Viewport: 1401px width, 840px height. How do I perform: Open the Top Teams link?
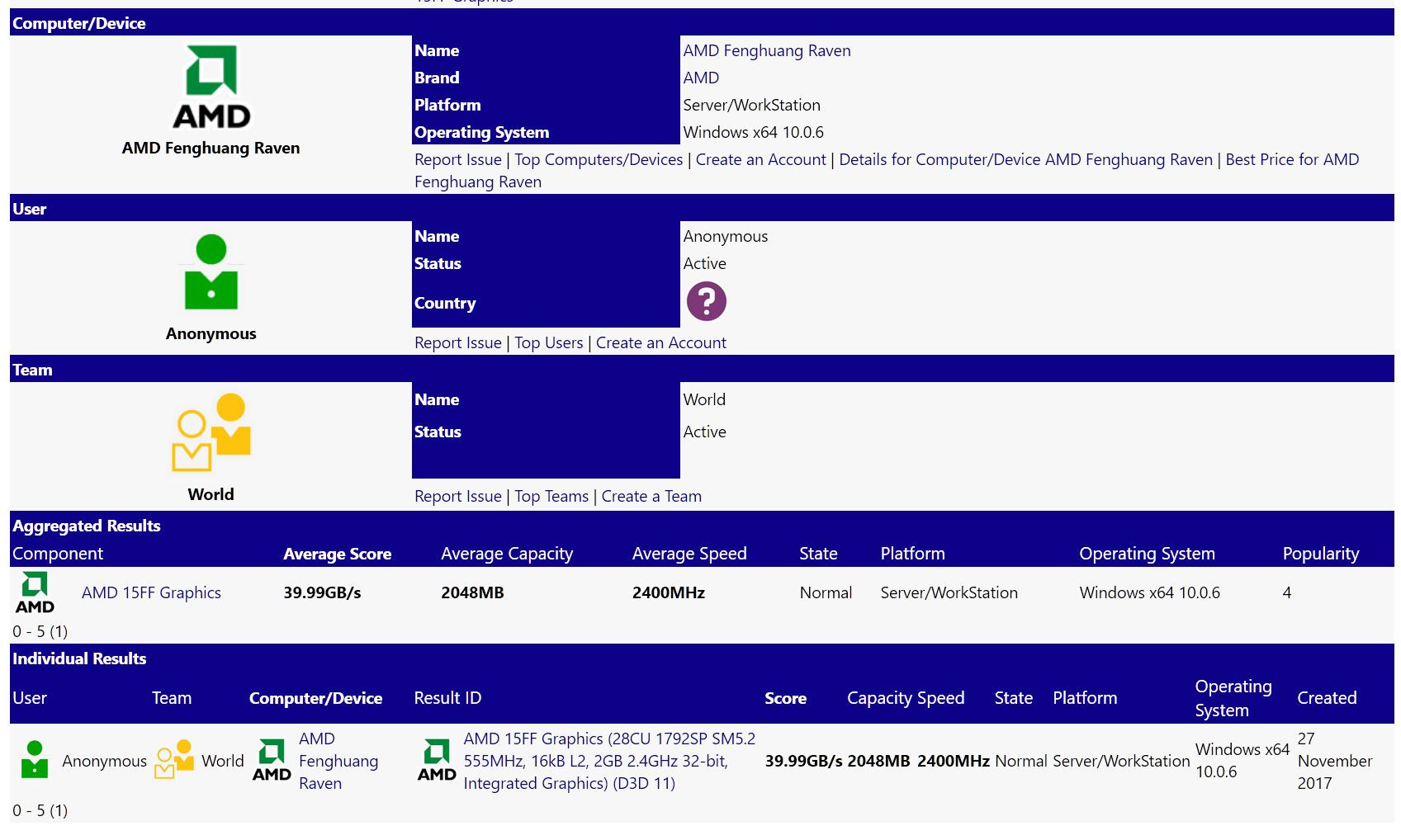point(551,496)
